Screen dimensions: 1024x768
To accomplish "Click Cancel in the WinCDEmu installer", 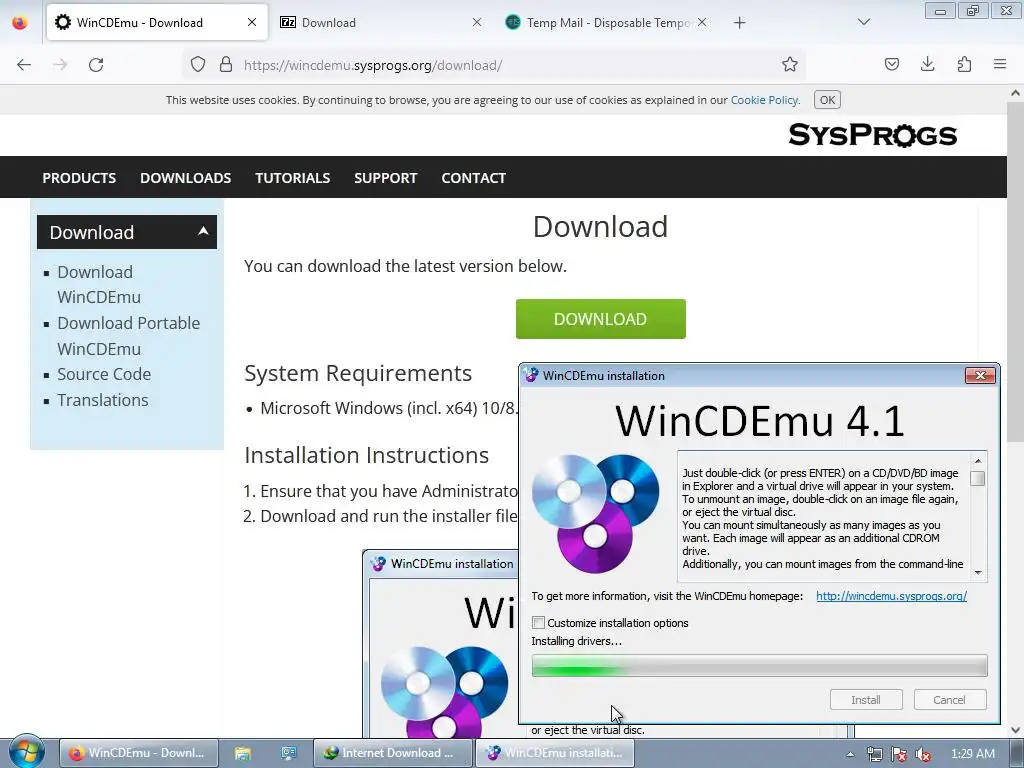I will (950, 699).
